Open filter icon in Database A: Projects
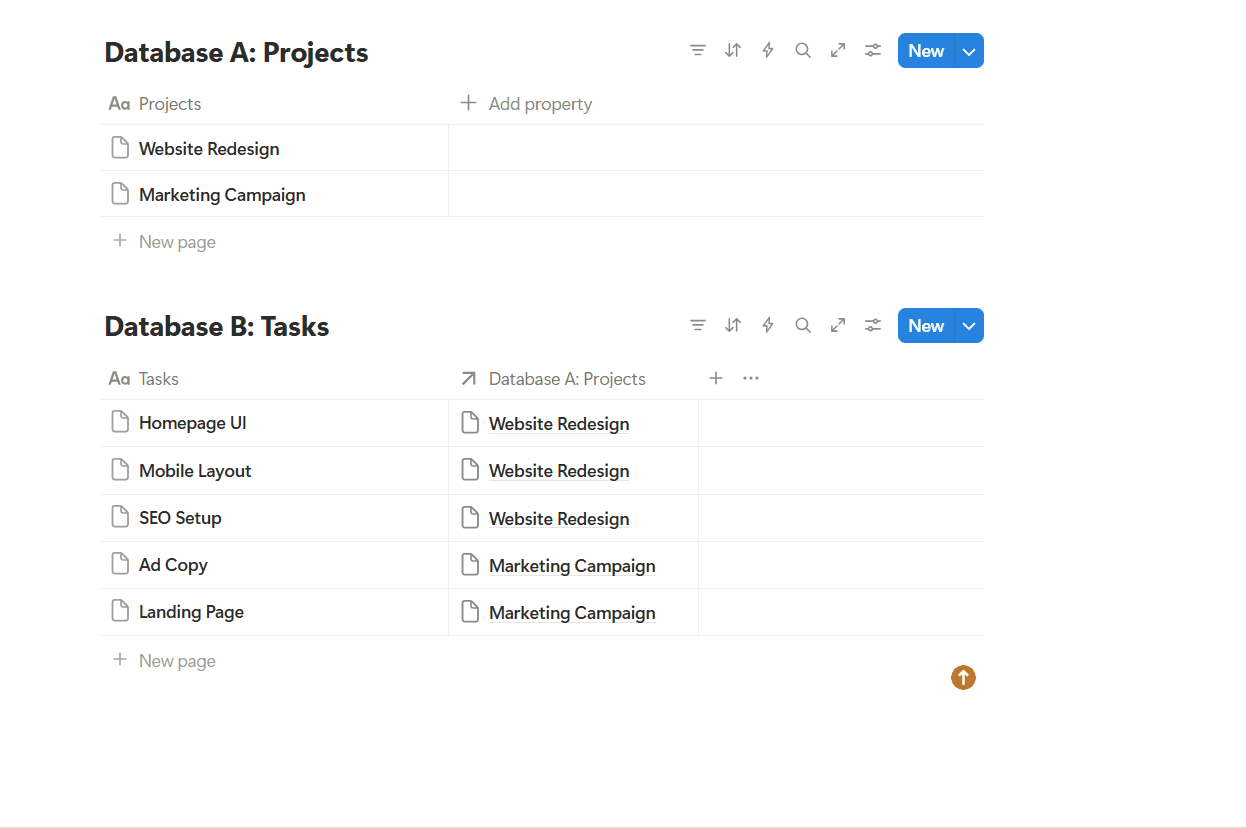The width and height of the screenshot is (1246, 828). click(x=698, y=51)
